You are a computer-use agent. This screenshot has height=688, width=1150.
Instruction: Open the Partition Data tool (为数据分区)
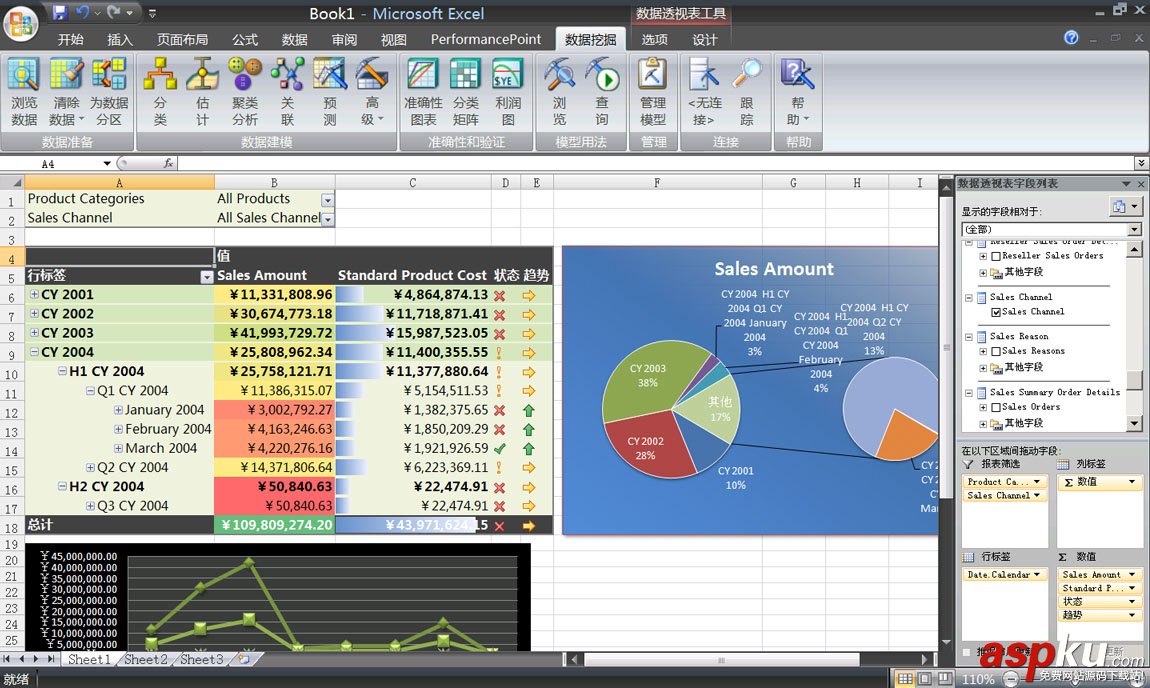109,92
